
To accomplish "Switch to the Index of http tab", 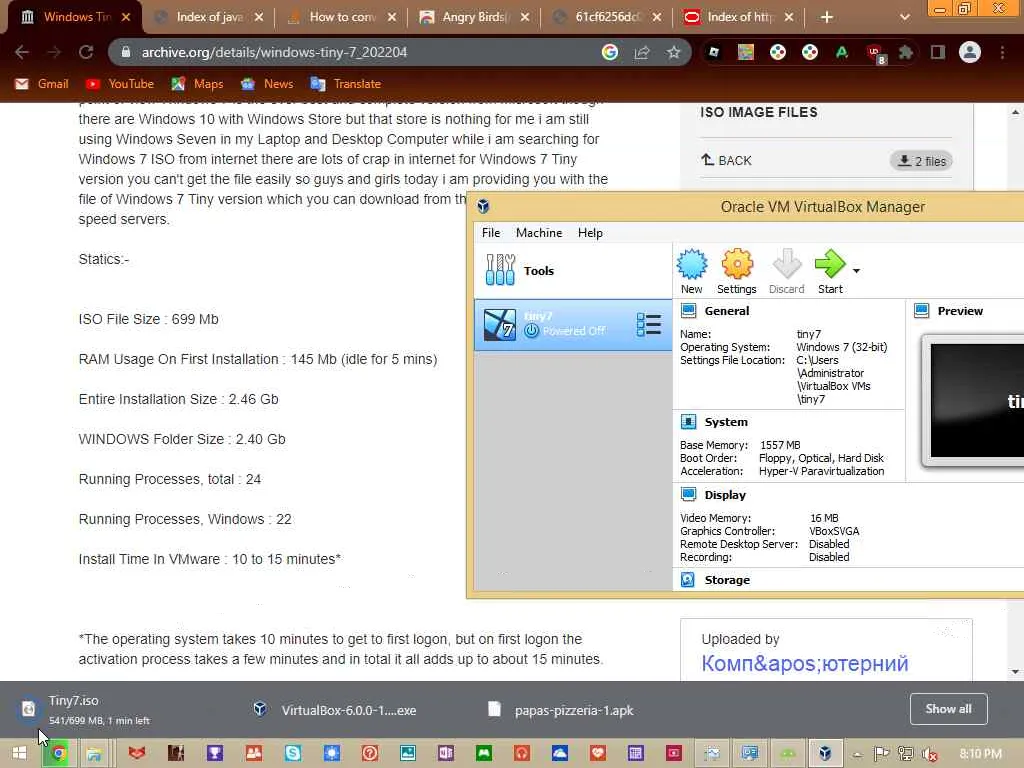I will (740, 17).
